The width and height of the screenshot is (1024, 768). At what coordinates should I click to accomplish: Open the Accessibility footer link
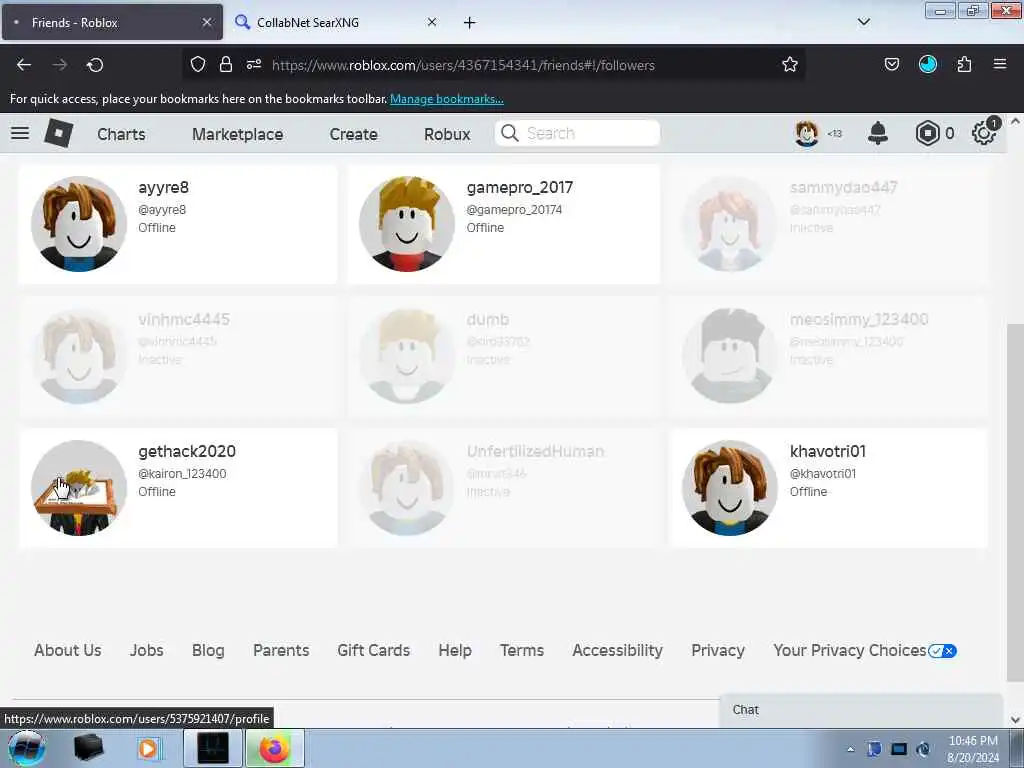pos(617,650)
